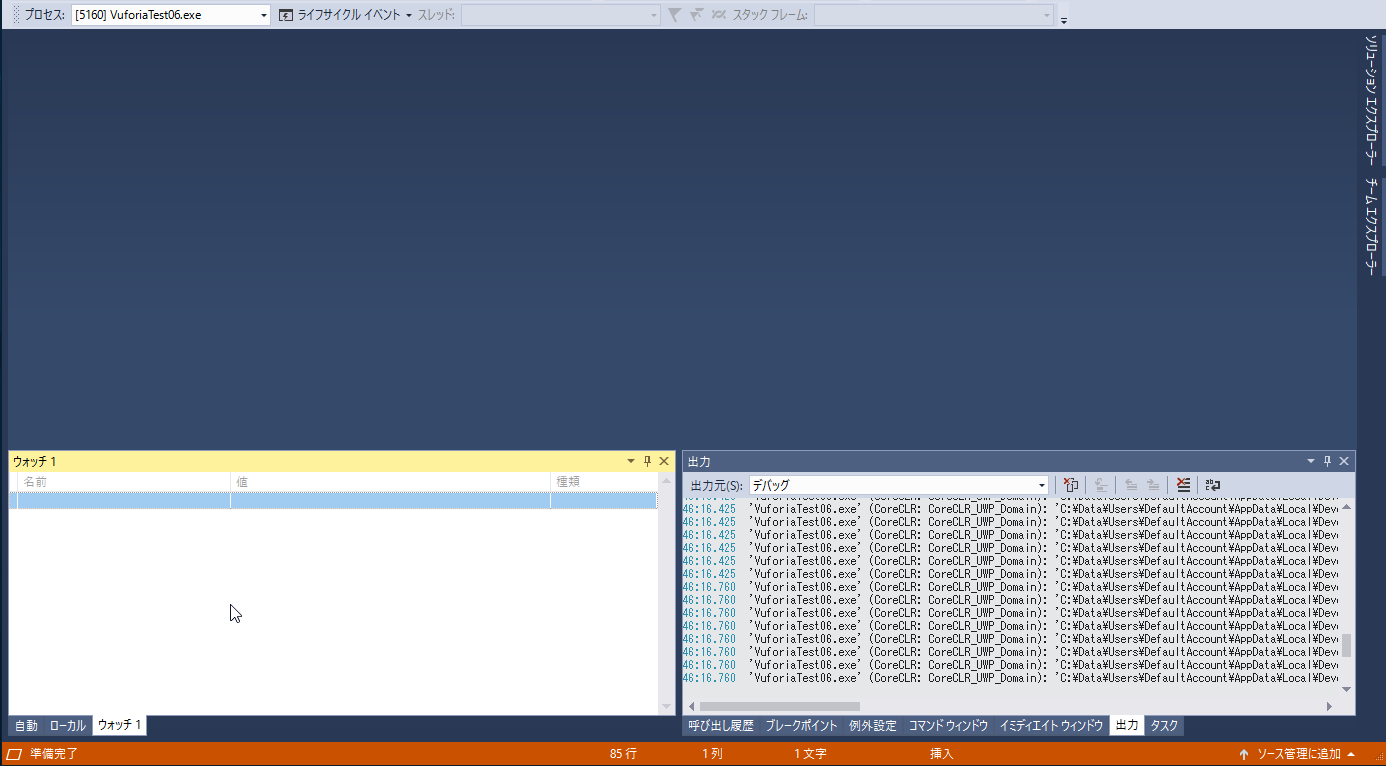This screenshot has width=1386, height=766.
Task: Open the ウォッチ 1 window position menu arrow
Action: pyautogui.click(x=630, y=461)
